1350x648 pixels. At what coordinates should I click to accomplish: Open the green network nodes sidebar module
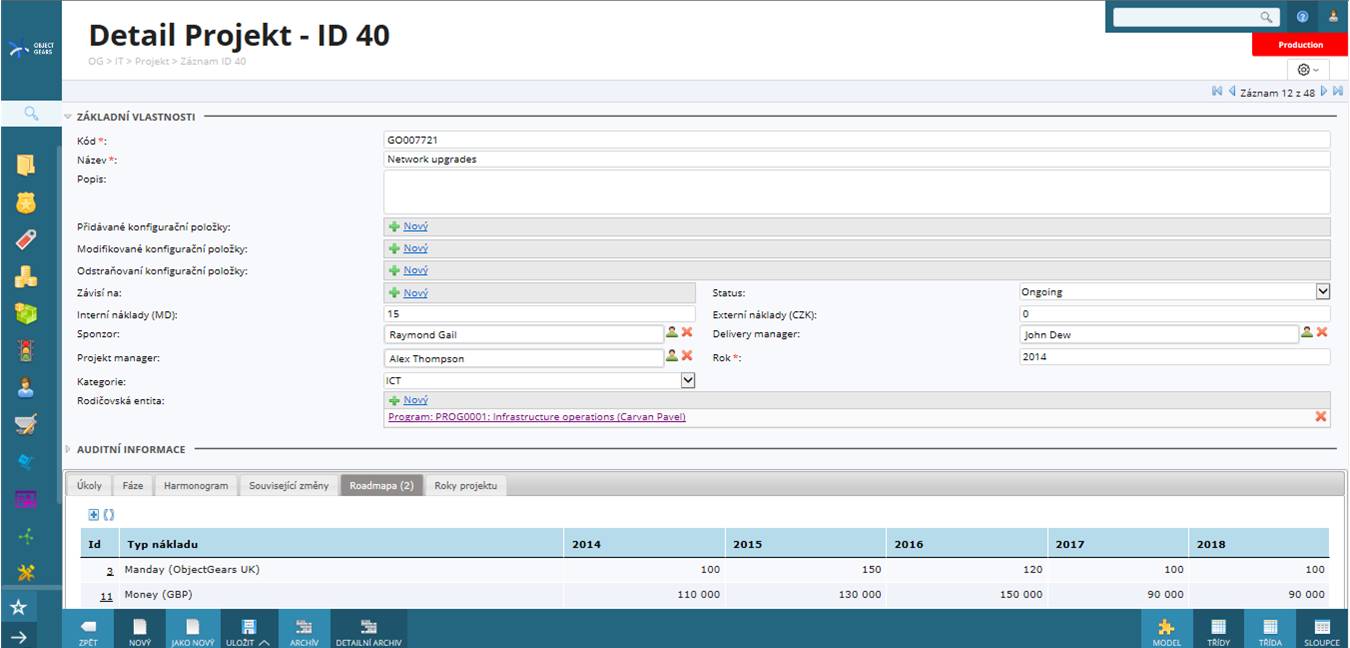tap(25, 536)
